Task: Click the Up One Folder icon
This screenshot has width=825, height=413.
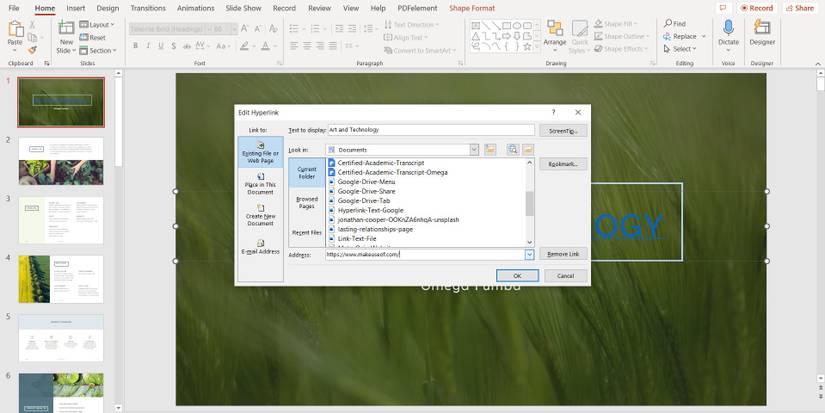Action: pyautogui.click(x=490, y=150)
